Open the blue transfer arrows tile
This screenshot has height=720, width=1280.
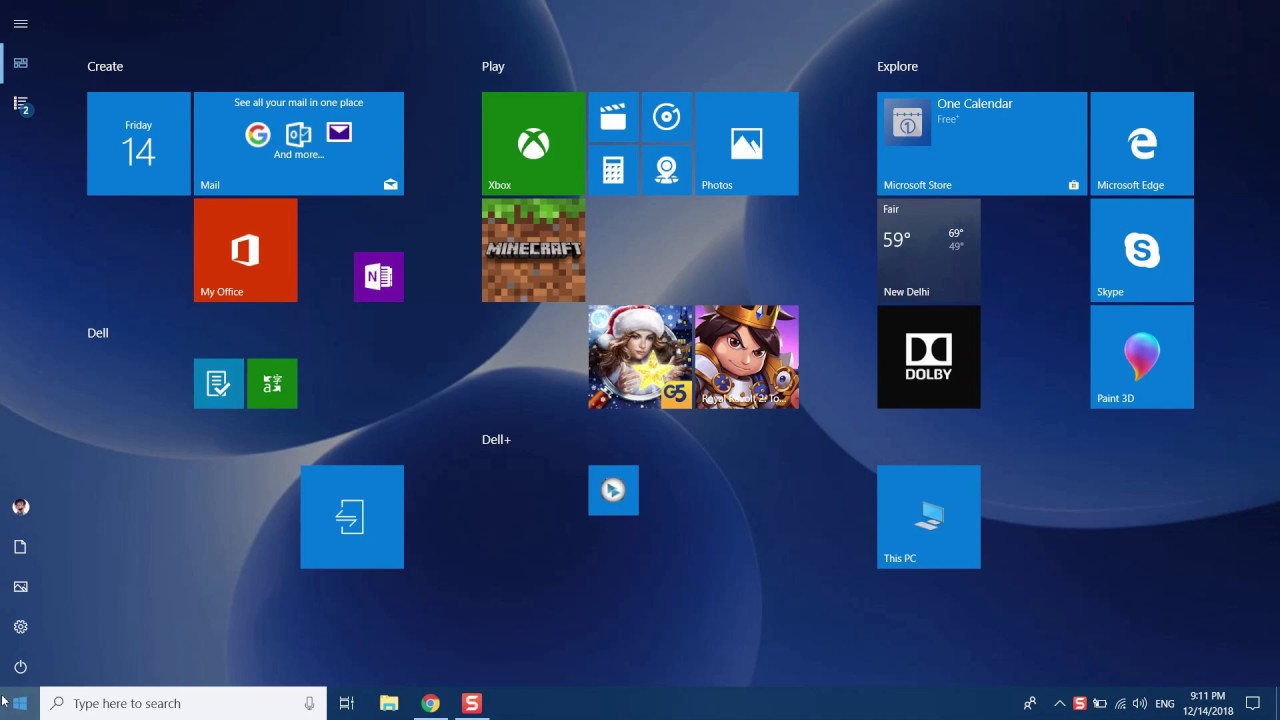pyautogui.click(x=352, y=517)
